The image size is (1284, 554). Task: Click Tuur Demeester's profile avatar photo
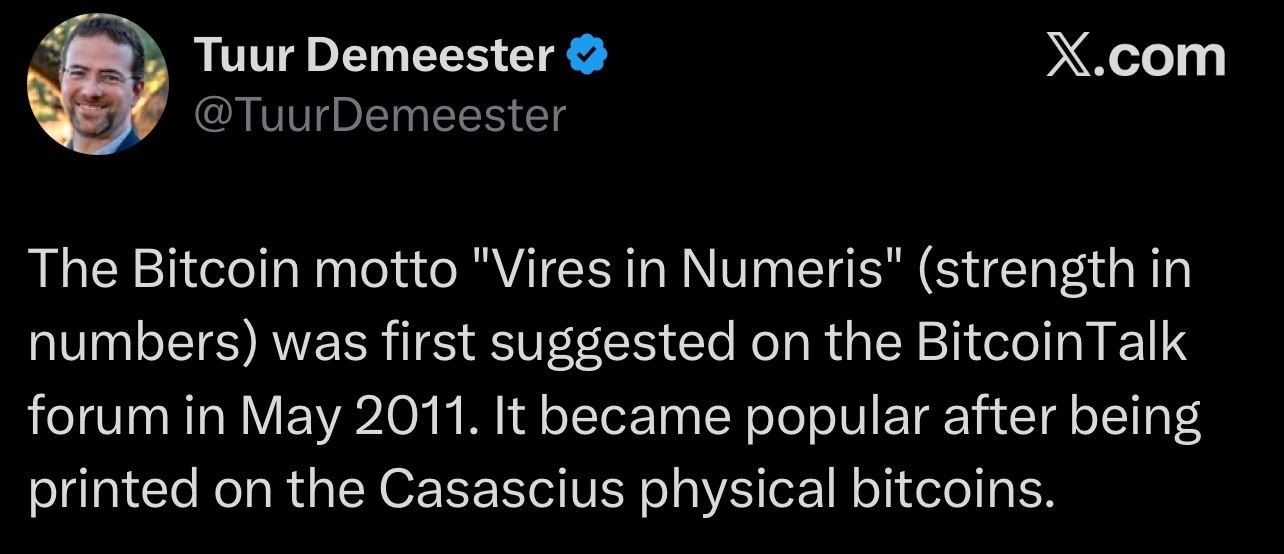pyautogui.click(x=98, y=84)
